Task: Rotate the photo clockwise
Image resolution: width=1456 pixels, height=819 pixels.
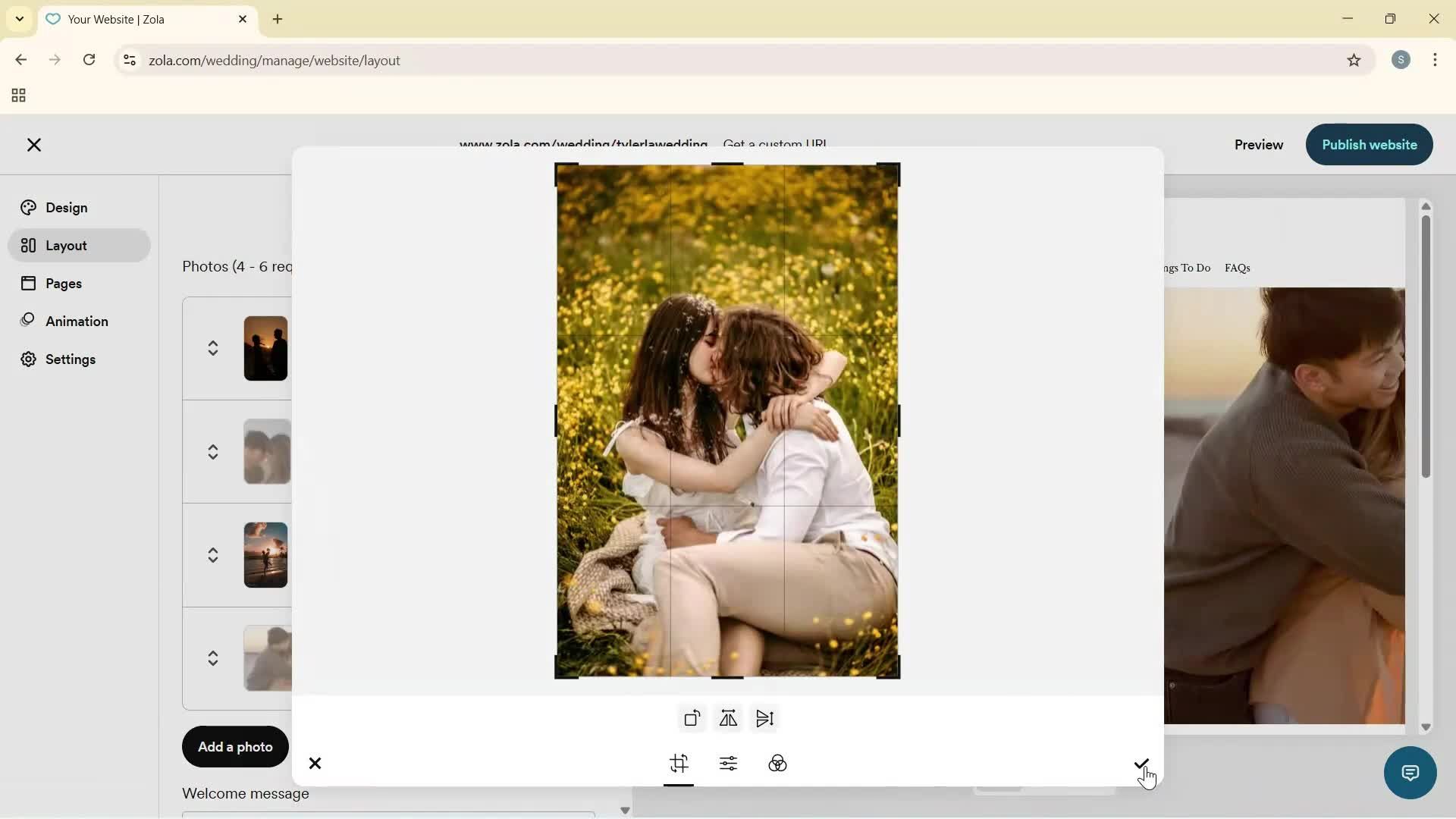Action: [x=692, y=718]
